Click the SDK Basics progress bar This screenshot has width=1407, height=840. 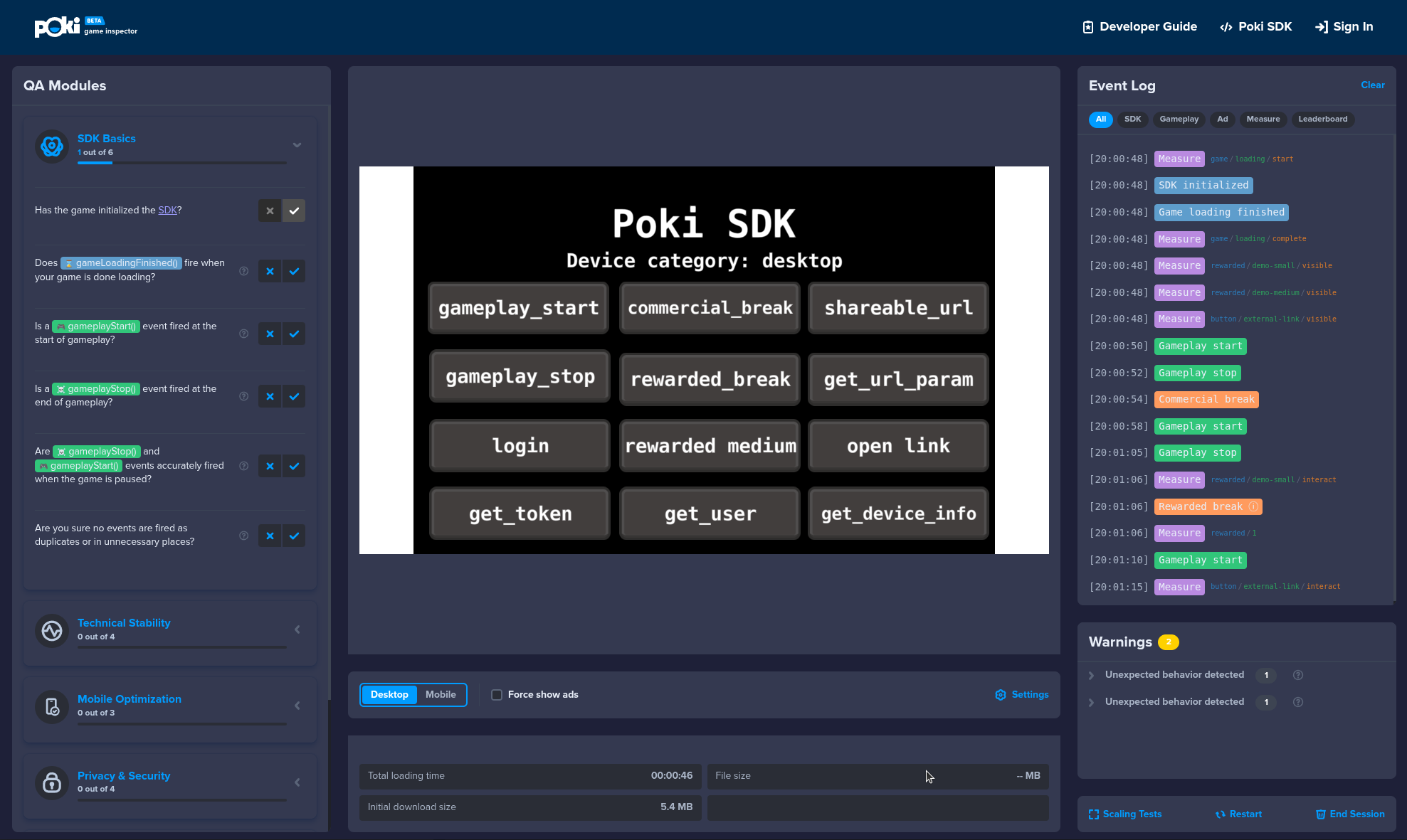[x=182, y=163]
